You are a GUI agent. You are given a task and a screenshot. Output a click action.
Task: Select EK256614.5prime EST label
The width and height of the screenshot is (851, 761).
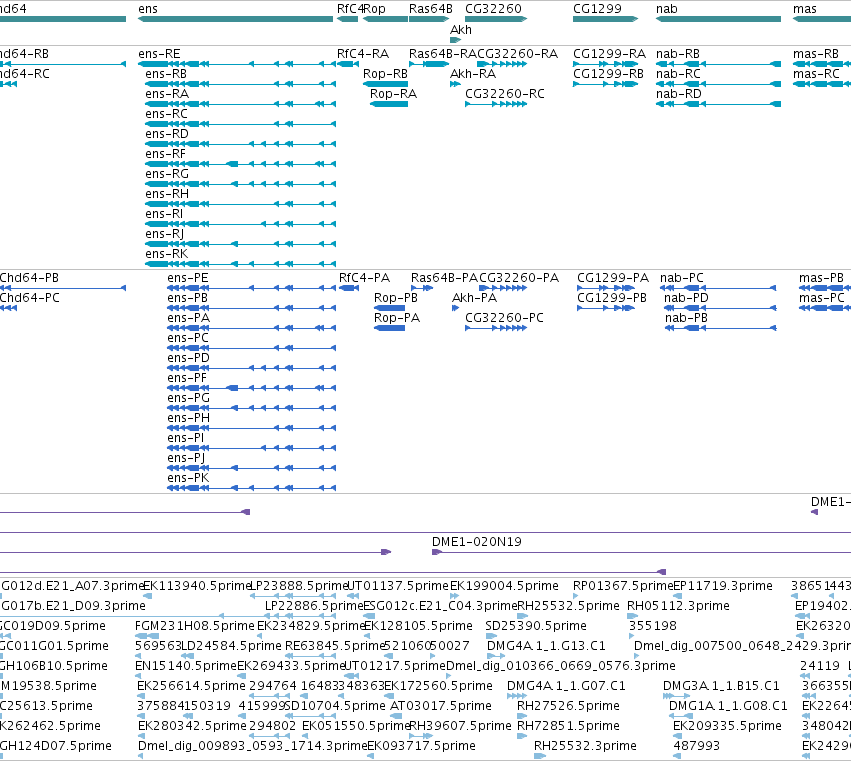pyautogui.click(x=191, y=686)
